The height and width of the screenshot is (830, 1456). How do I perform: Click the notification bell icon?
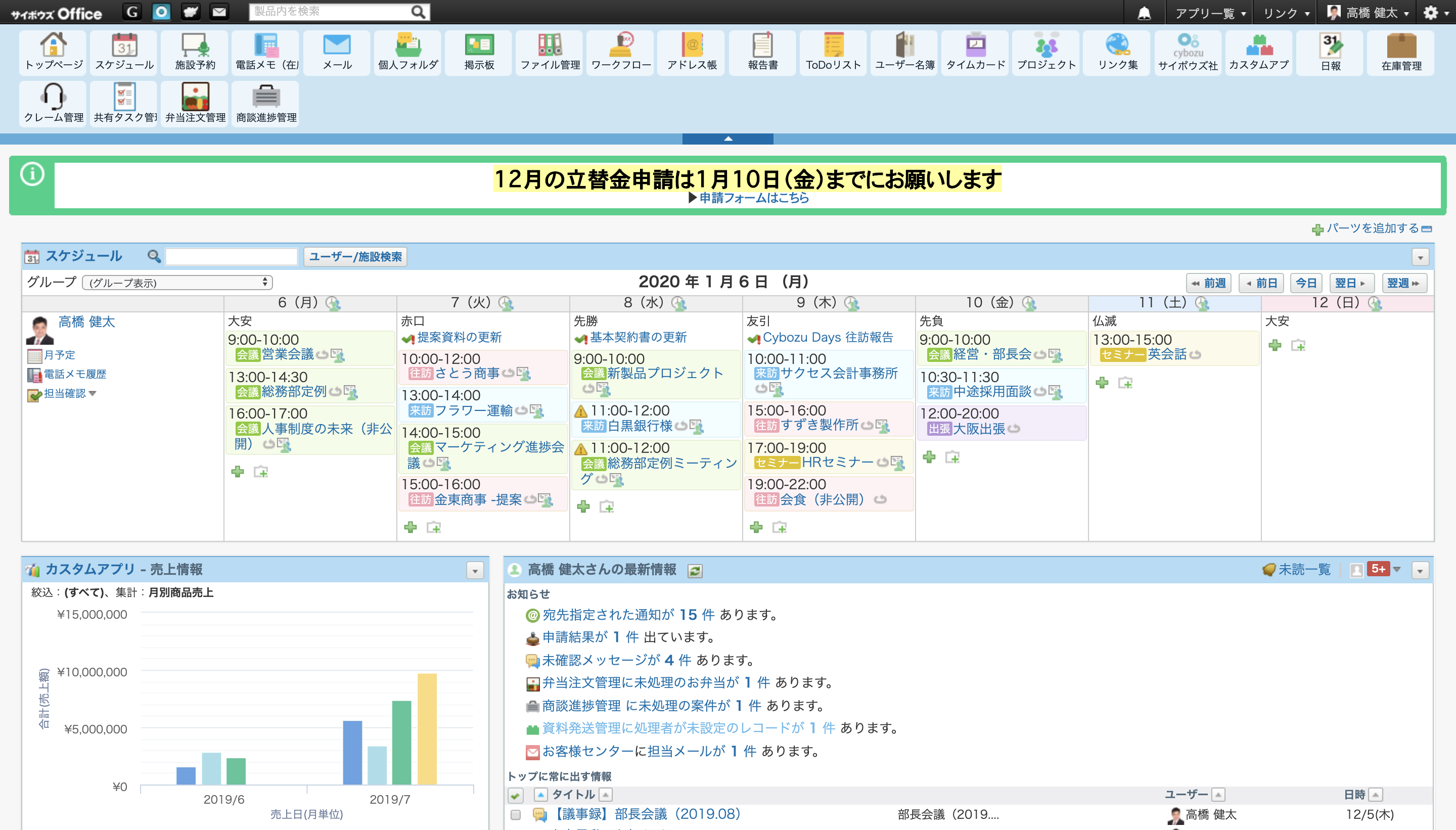pos(1144,13)
